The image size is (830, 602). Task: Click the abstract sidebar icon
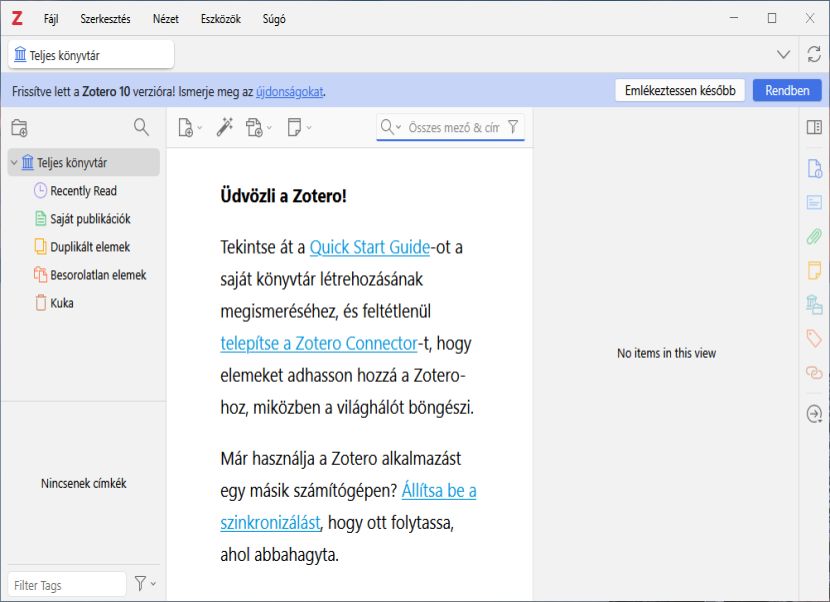(814, 202)
